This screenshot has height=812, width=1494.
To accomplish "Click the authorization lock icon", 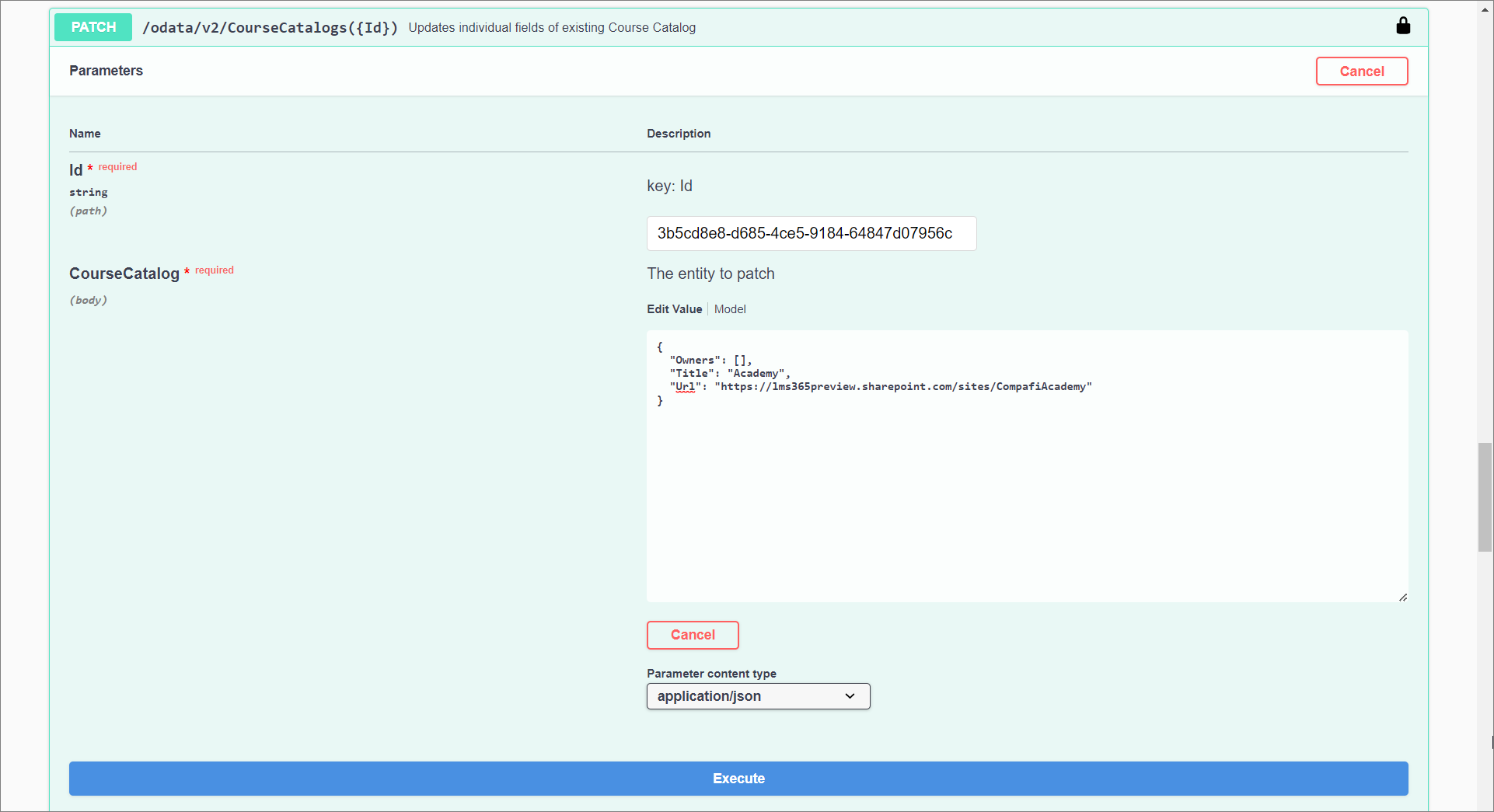I will click(x=1402, y=26).
